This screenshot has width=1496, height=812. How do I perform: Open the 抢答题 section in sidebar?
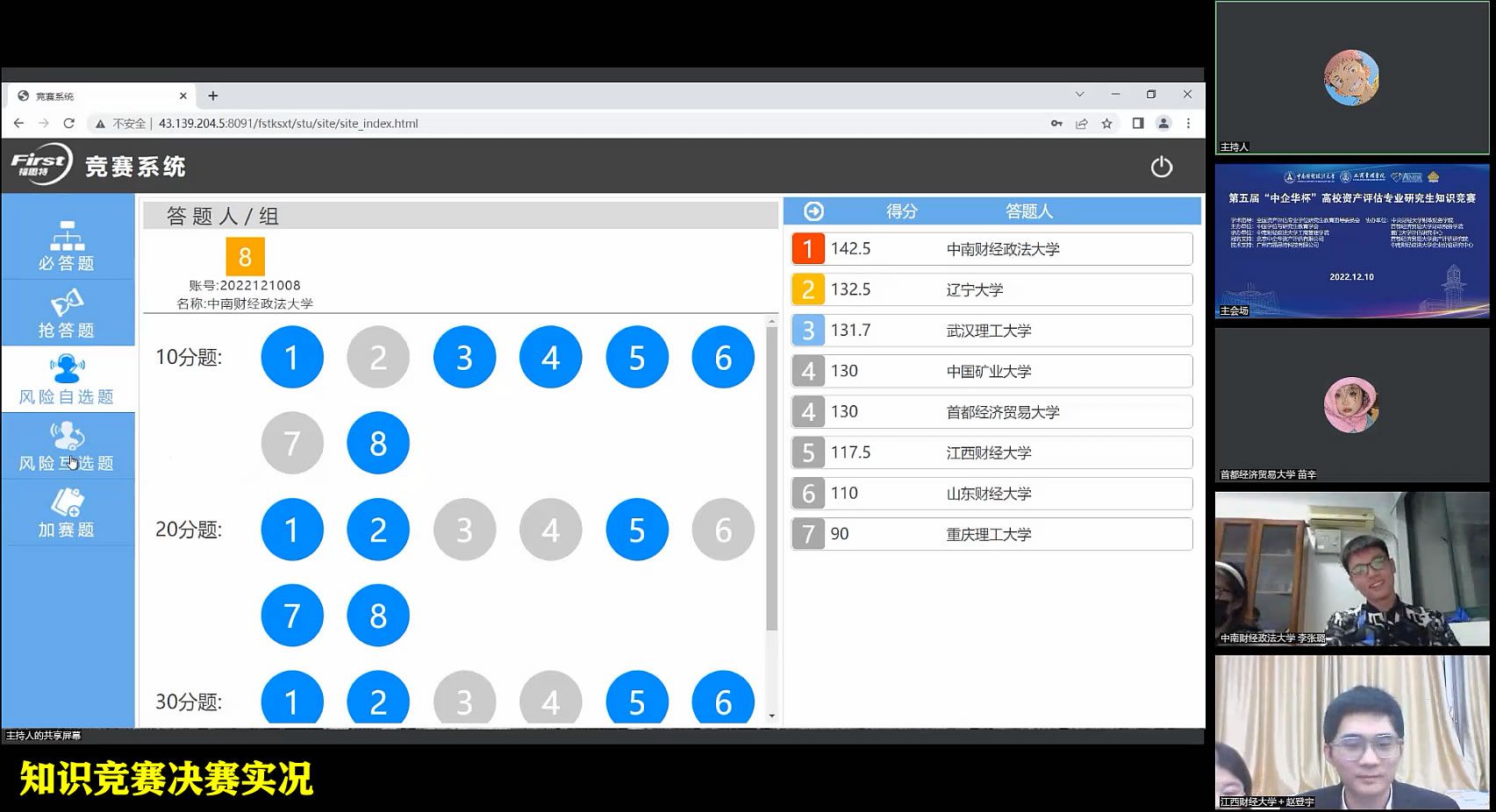click(67, 313)
